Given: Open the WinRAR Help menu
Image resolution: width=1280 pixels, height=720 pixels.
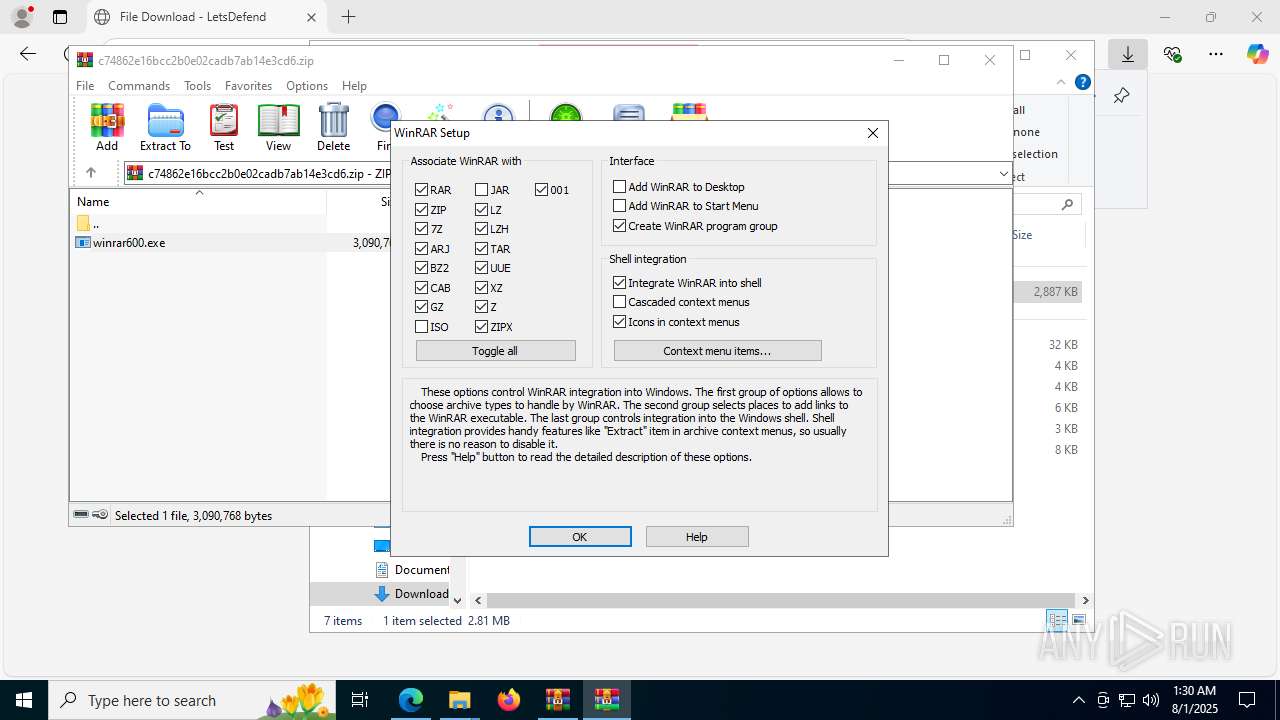Looking at the screenshot, I should 354,86.
